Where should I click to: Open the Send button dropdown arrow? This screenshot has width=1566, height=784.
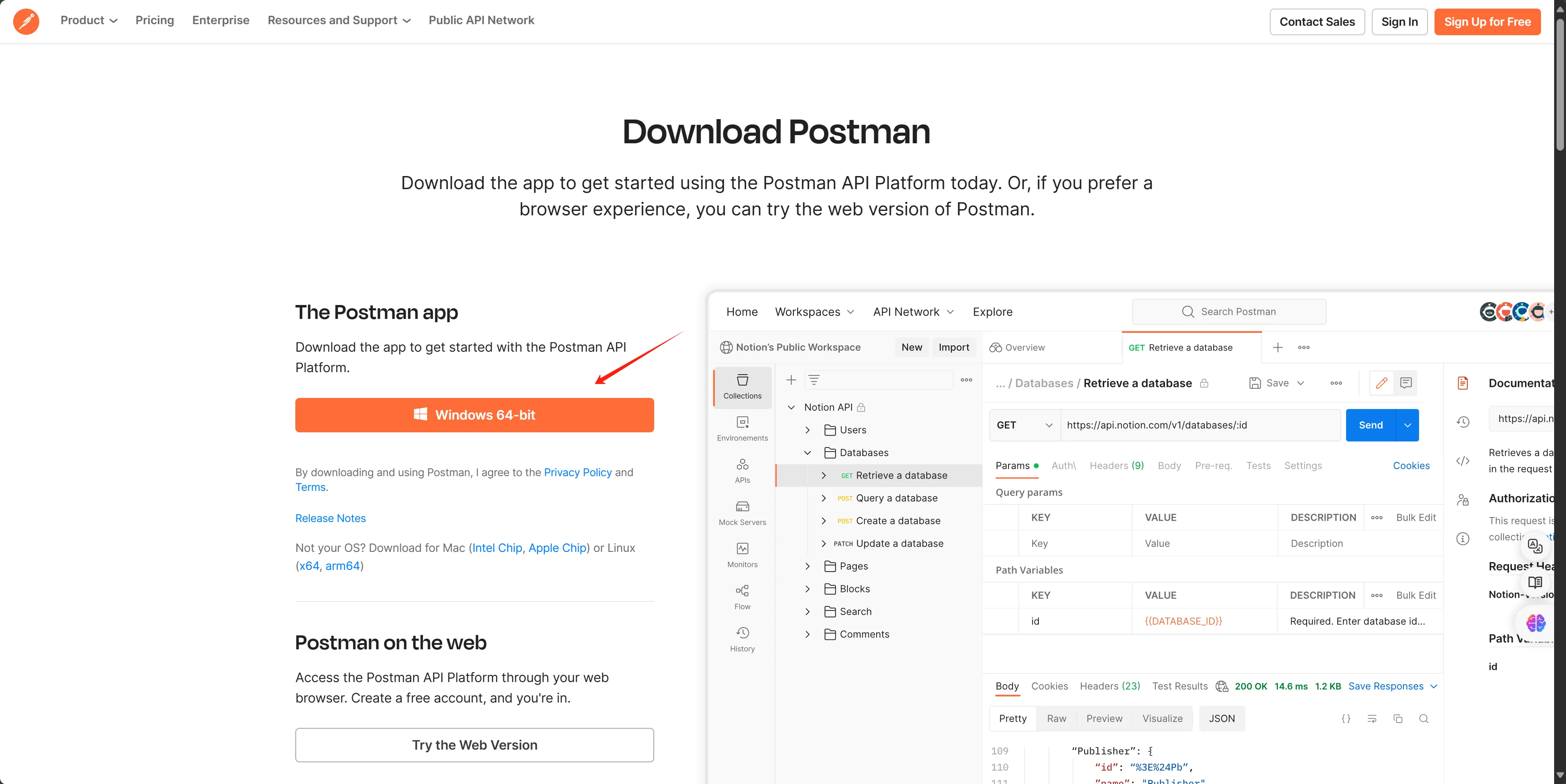(x=1408, y=425)
